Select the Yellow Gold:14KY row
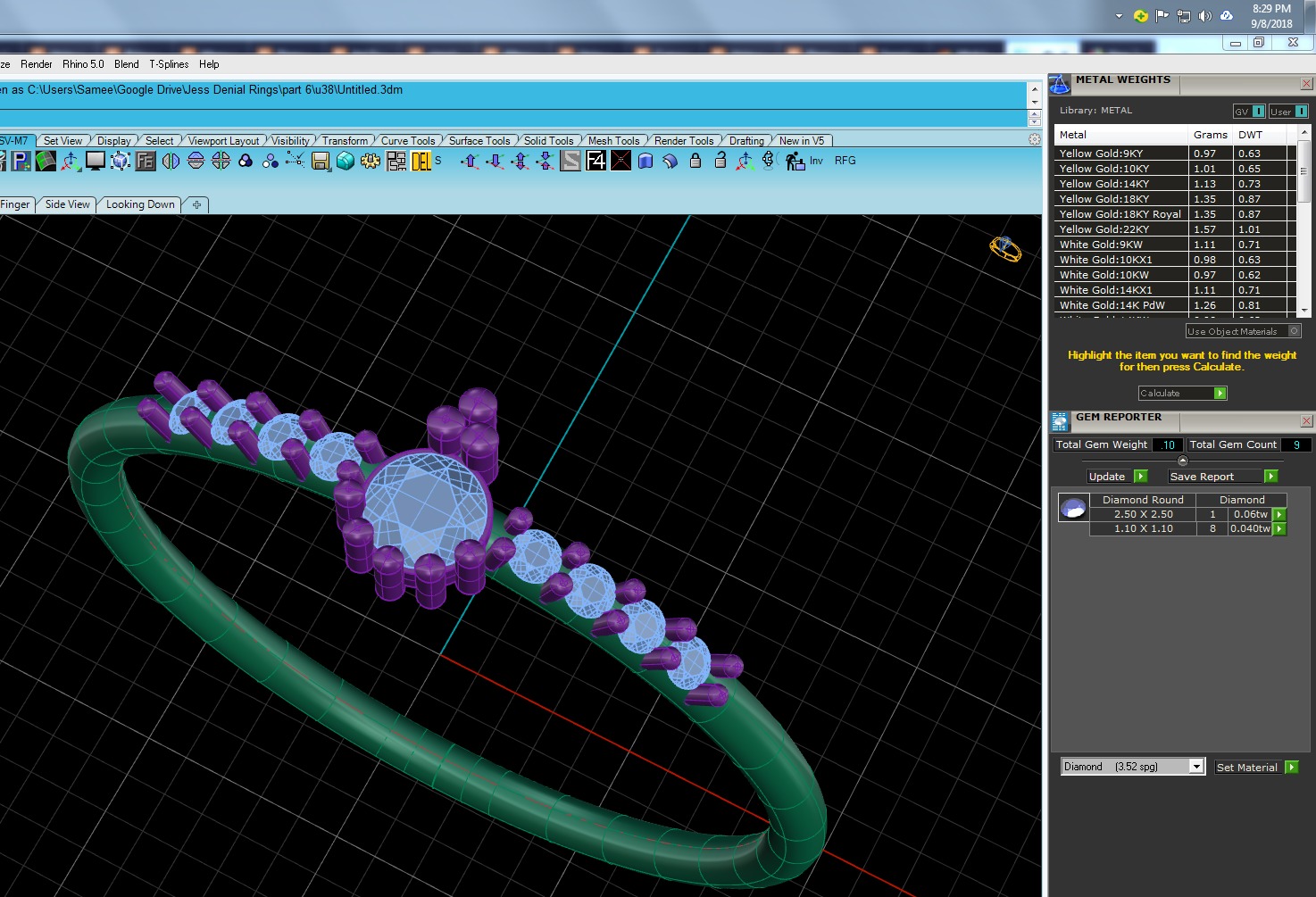This screenshot has width=1316, height=897. [x=1173, y=184]
